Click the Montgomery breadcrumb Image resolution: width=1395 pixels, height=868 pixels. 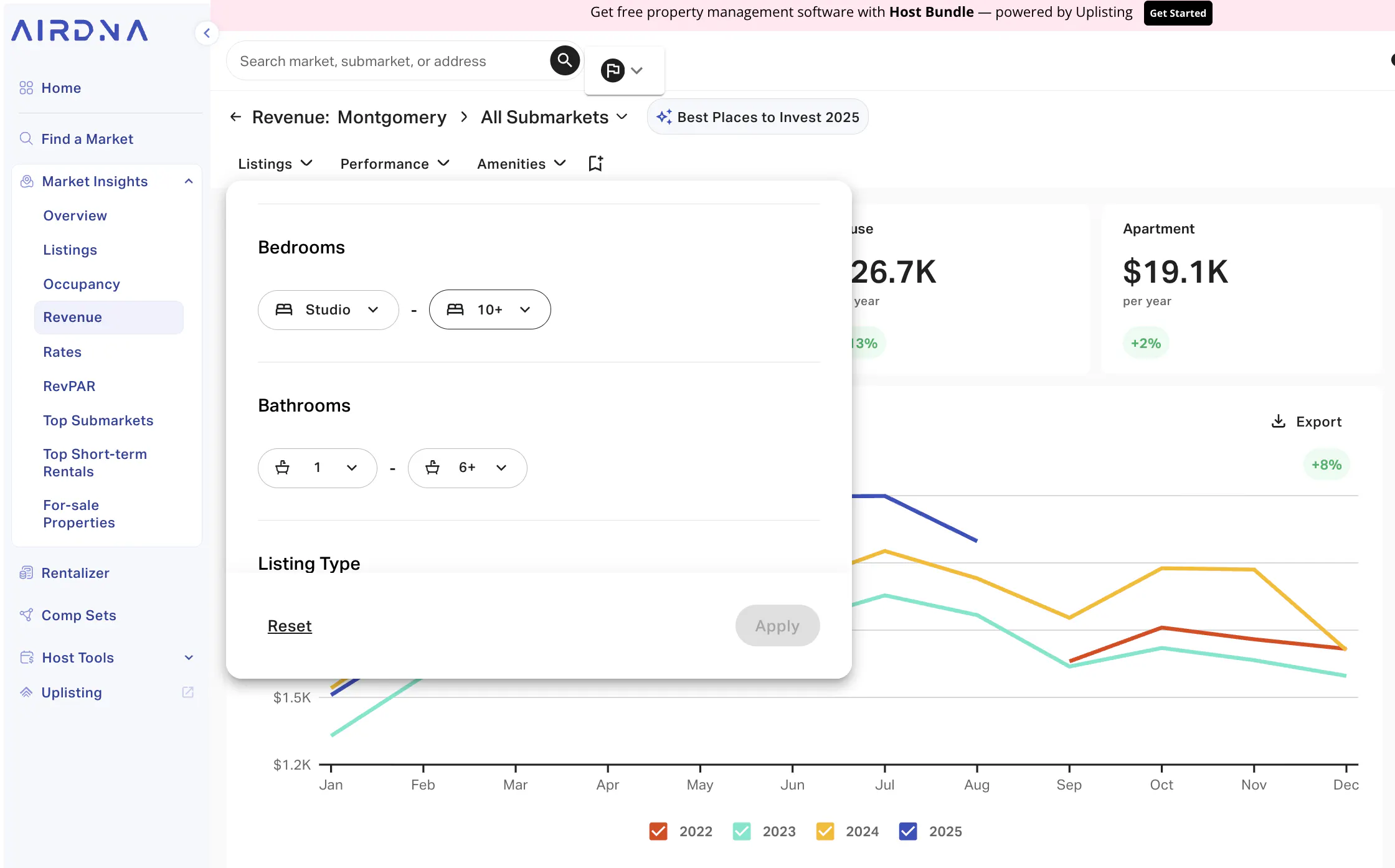(392, 117)
